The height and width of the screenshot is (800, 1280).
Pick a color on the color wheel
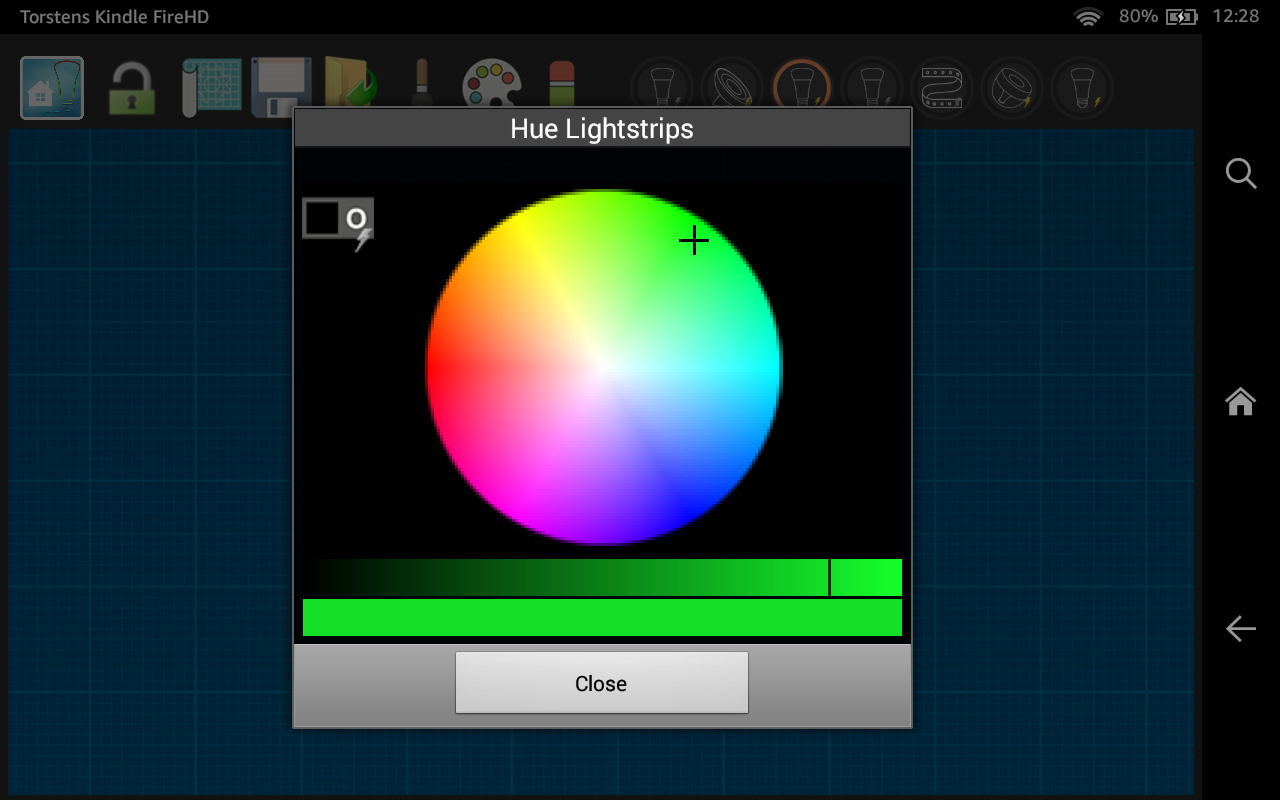(x=604, y=367)
